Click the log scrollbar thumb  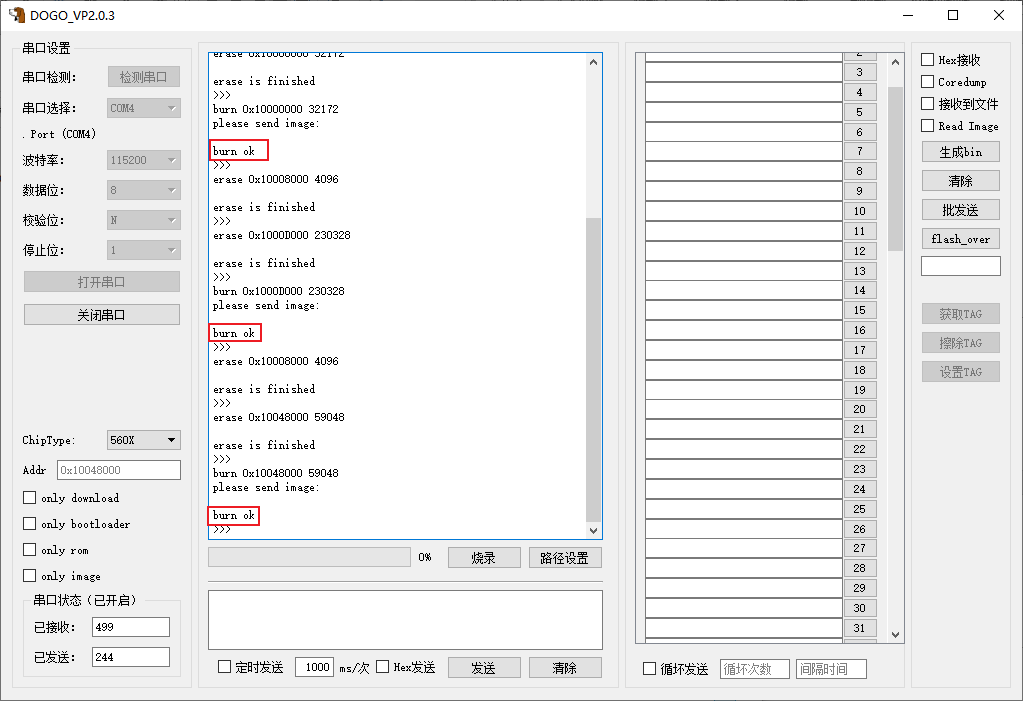tap(593, 369)
